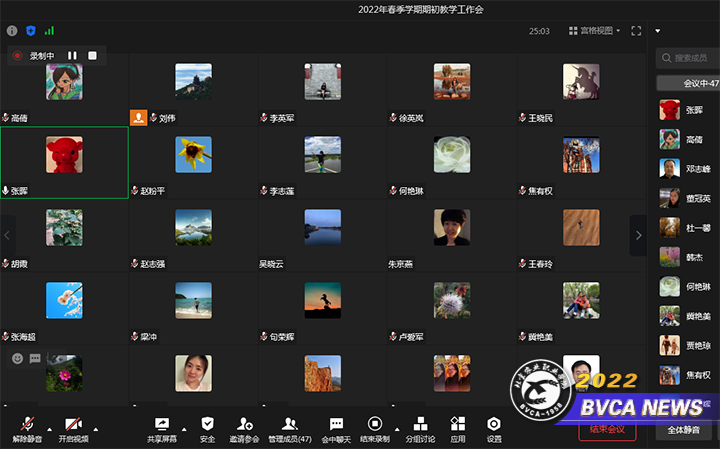Open the 共享屏幕 share screen tool
The height and width of the screenshot is (449, 720).
point(161,427)
